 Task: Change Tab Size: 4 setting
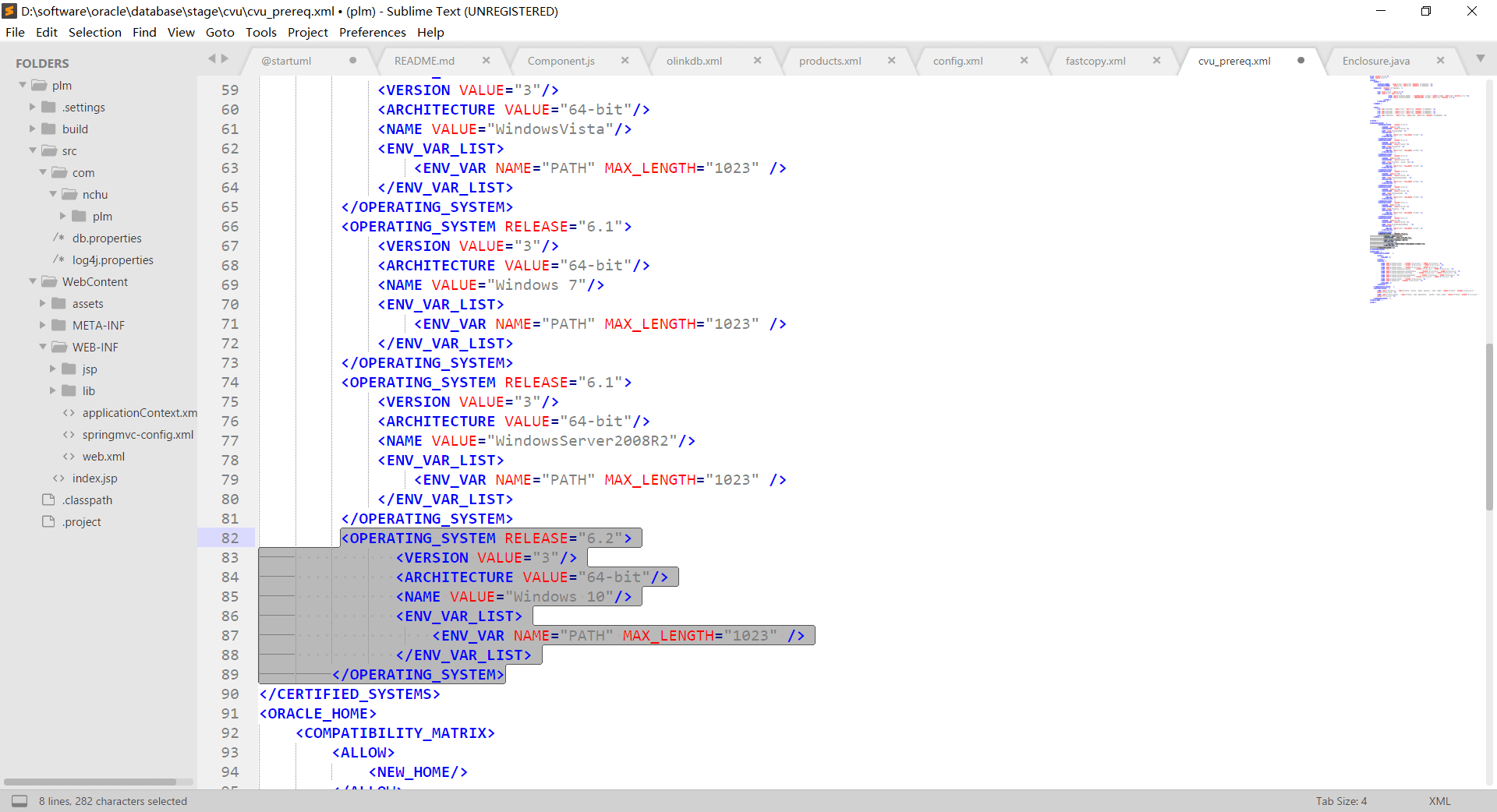[1341, 801]
